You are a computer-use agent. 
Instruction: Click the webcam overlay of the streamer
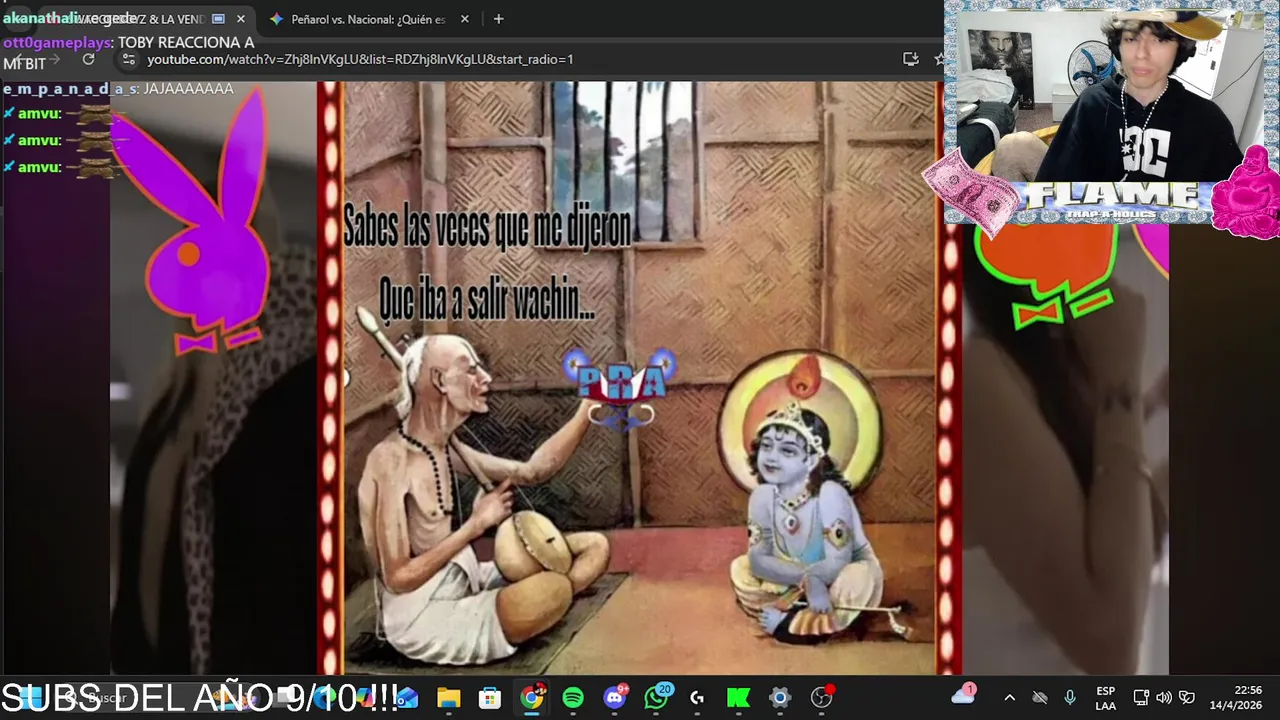pos(1112,98)
